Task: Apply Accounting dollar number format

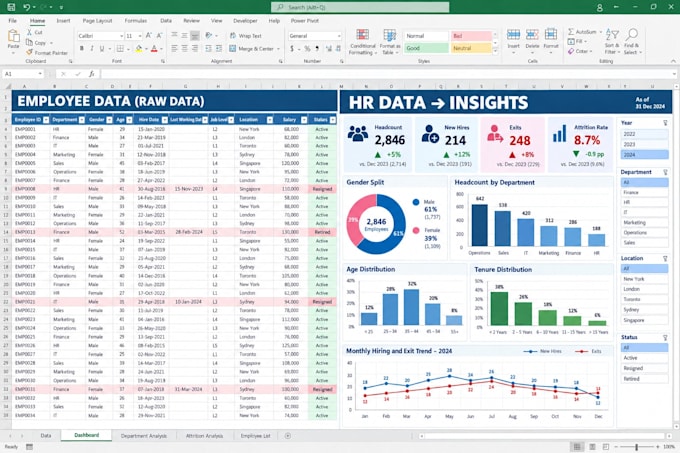Action: (292, 49)
